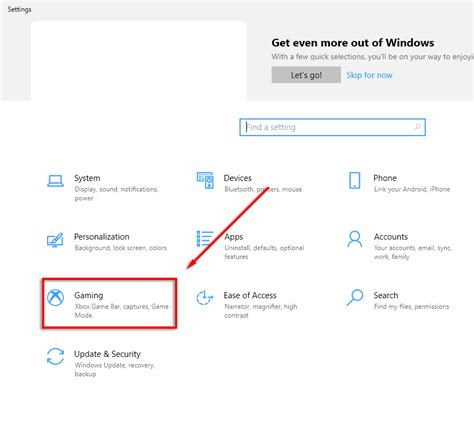Click the Update & Security refresh icon
The image size is (474, 446).
55,356
